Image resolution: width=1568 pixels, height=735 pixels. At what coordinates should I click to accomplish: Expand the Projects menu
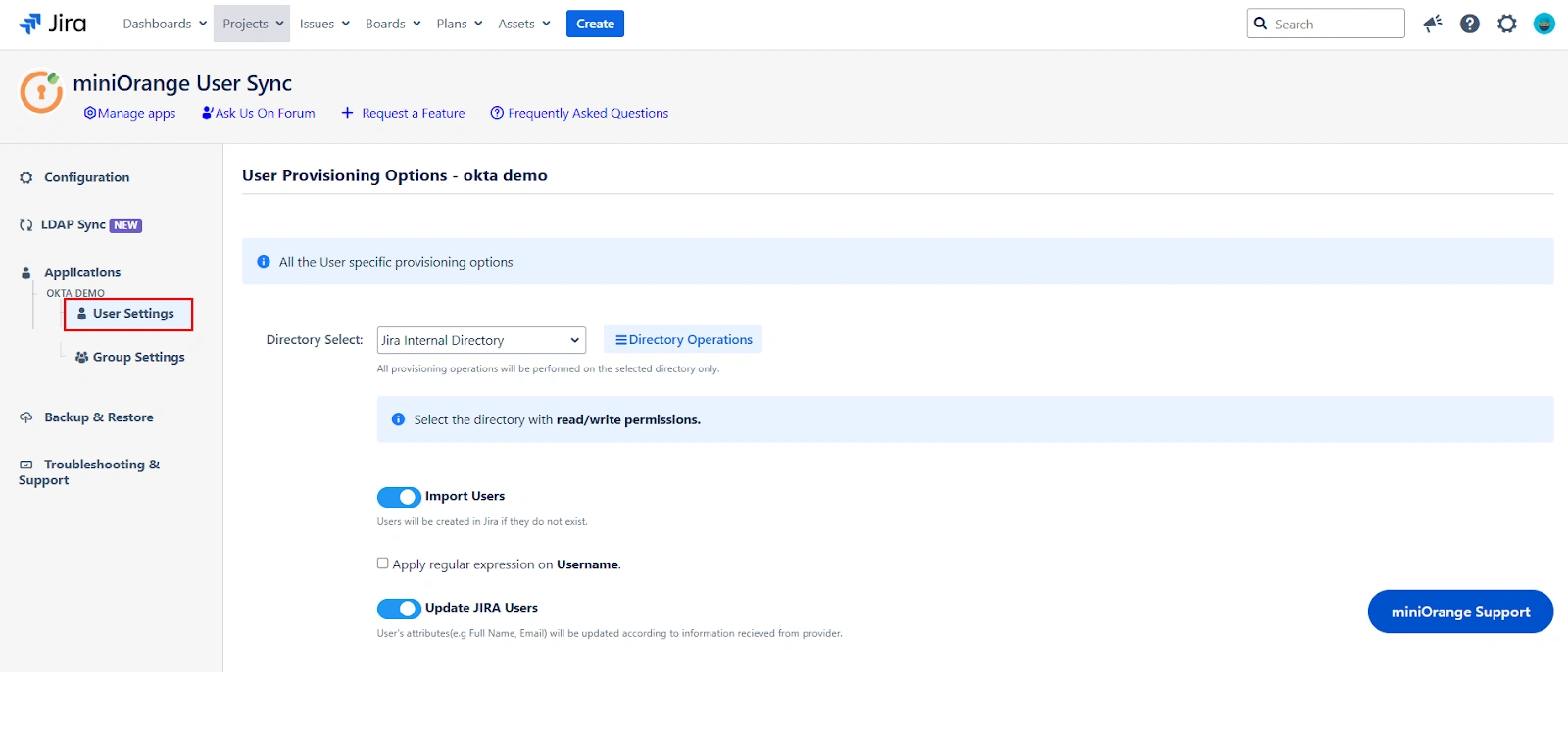tap(252, 24)
